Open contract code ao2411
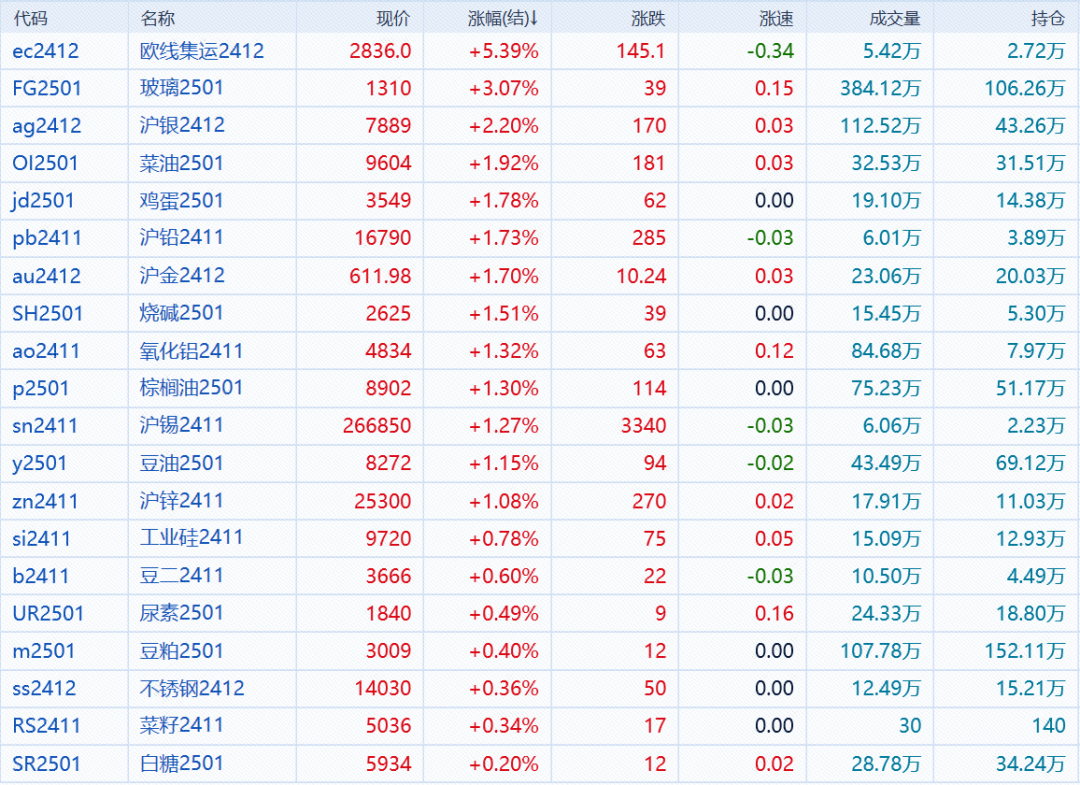The height and width of the screenshot is (785, 1080). 46,350
